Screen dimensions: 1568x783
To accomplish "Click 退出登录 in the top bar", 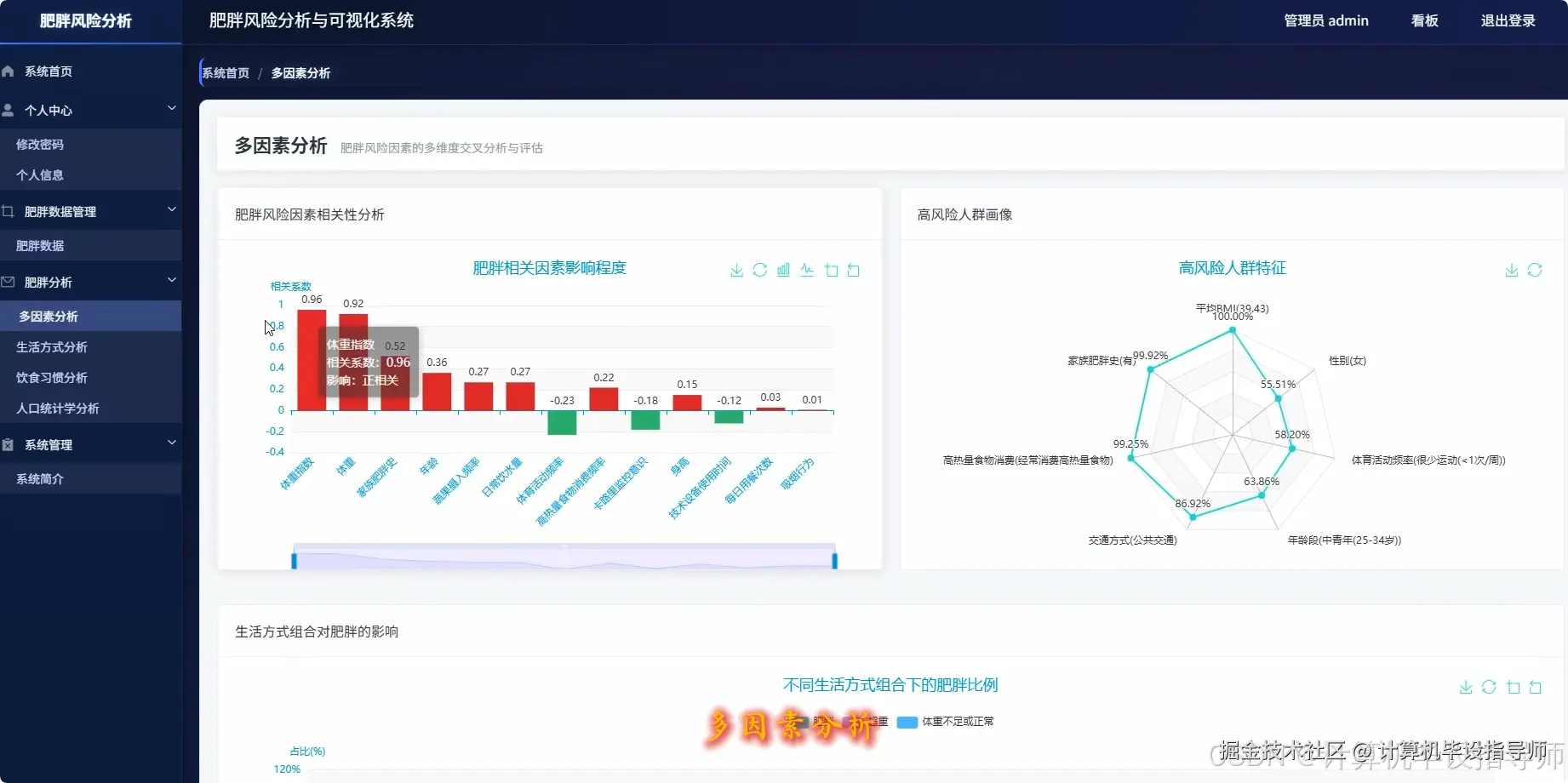I will [x=1507, y=20].
